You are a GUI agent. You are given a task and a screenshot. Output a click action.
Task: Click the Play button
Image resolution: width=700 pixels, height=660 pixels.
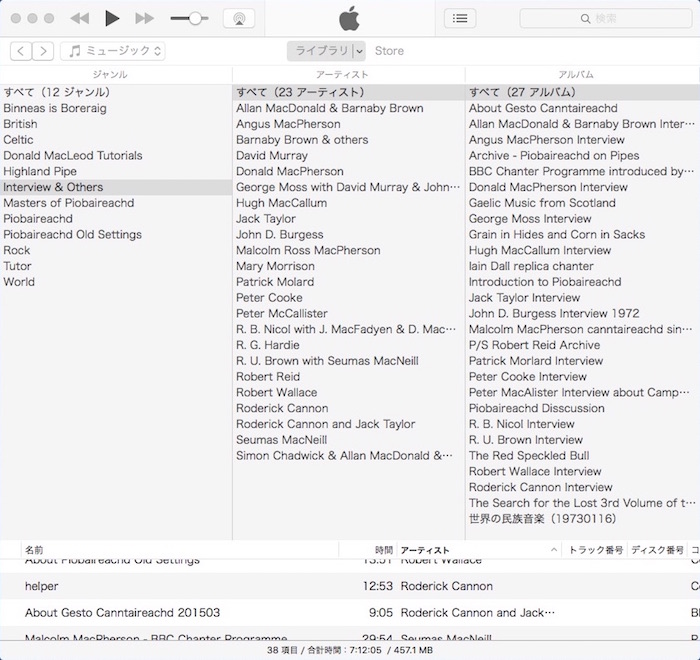[x=112, y=18]
